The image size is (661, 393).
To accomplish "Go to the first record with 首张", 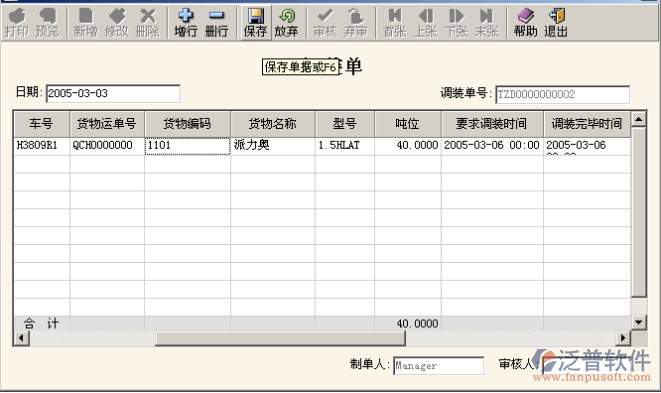I will tap(395, 23).
